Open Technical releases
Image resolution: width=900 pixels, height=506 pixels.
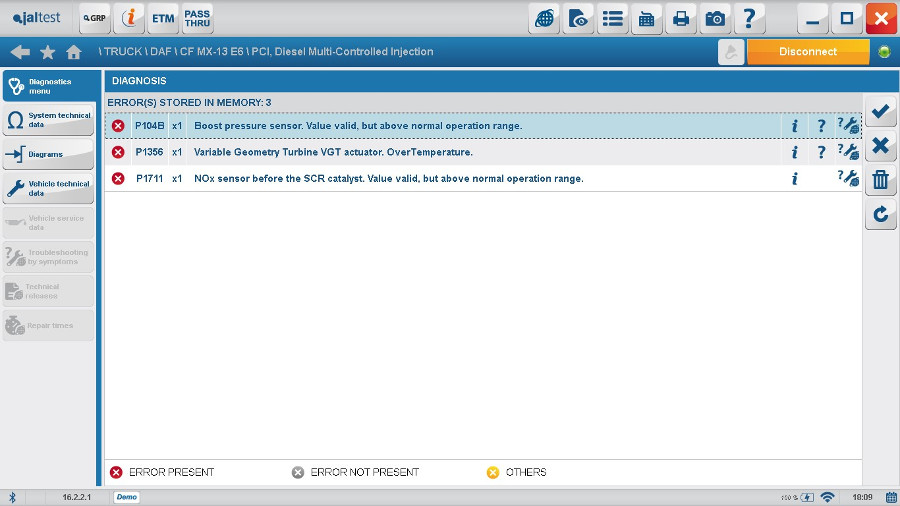(x=48, y=291)
